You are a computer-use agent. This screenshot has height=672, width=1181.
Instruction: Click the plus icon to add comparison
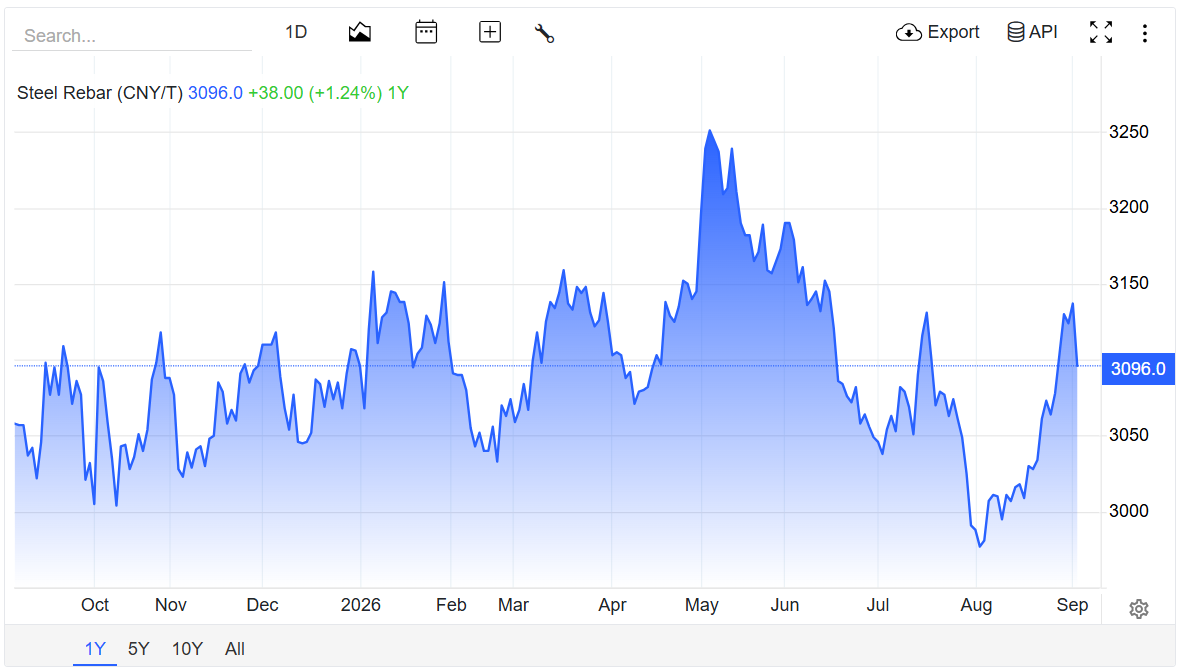pyautogui.click(x=490, y=32)
